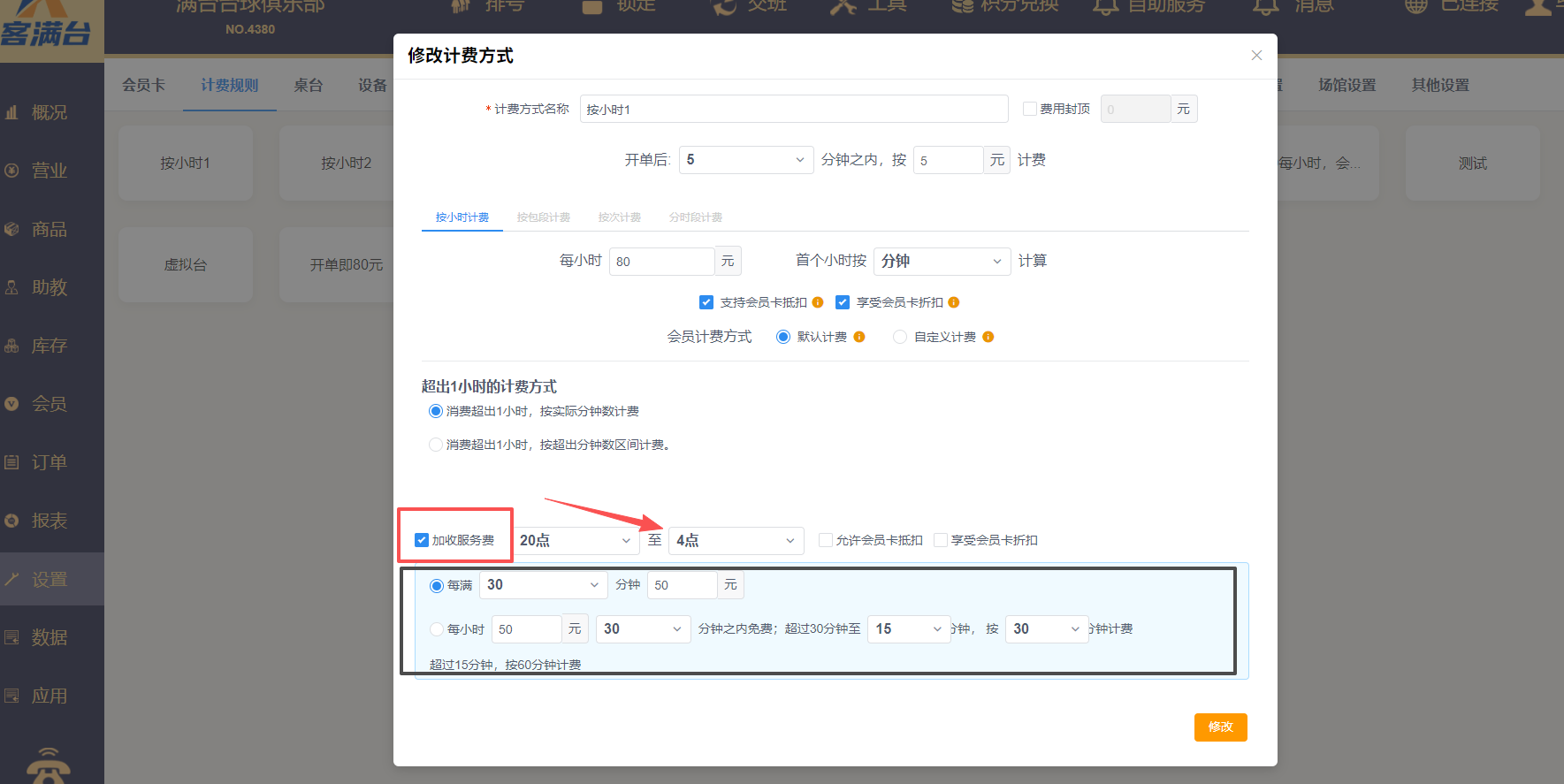Open 桌台 tab in settings

click(x=309, y=86)
